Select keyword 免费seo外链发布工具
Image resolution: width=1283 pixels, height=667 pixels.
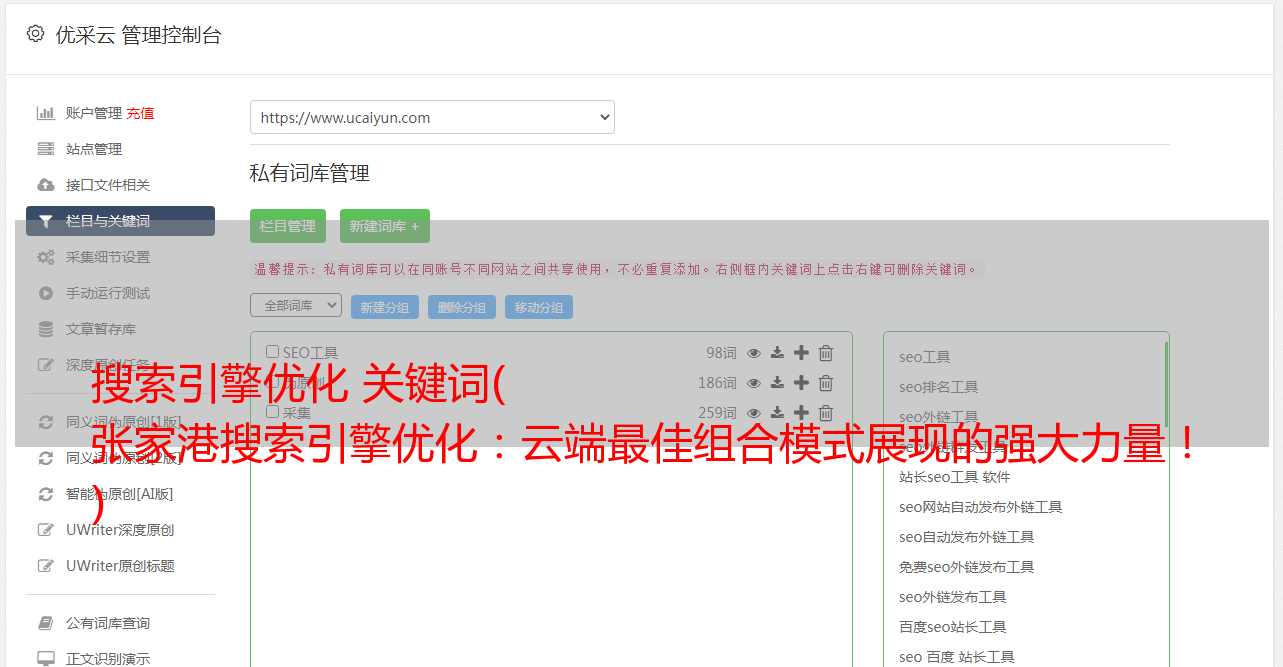click(x=966, y=567)
